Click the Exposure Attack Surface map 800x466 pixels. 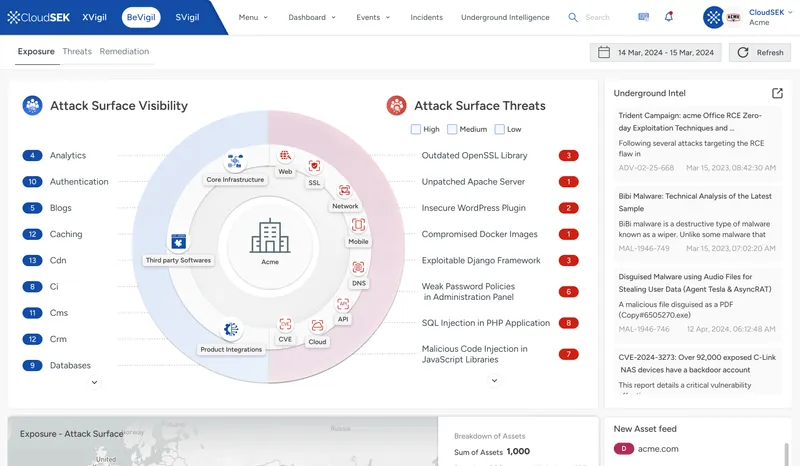tap(222, 442)
